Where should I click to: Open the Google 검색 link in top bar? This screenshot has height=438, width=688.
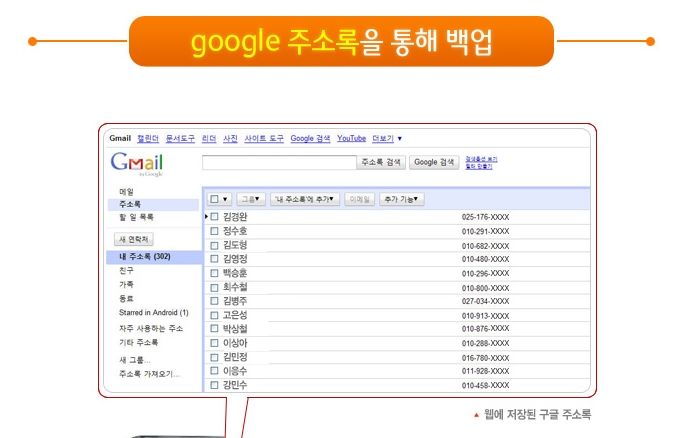pos(310,138)
